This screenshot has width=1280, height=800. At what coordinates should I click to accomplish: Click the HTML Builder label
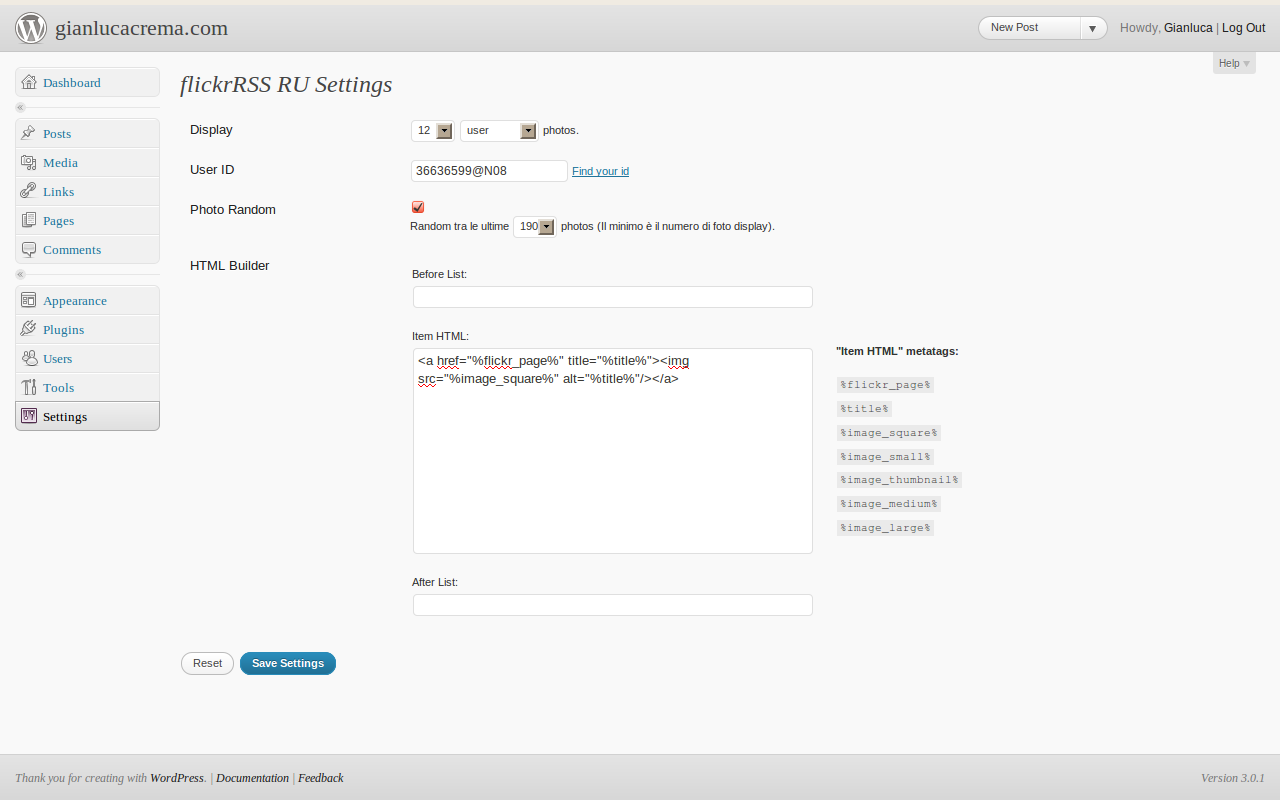click(x=230, y=266)
